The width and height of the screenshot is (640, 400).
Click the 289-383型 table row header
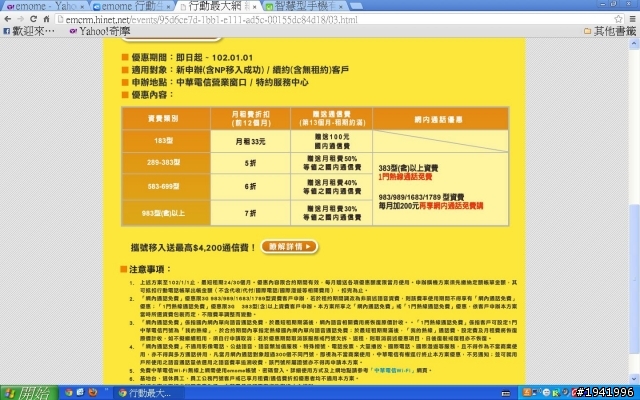166,162
